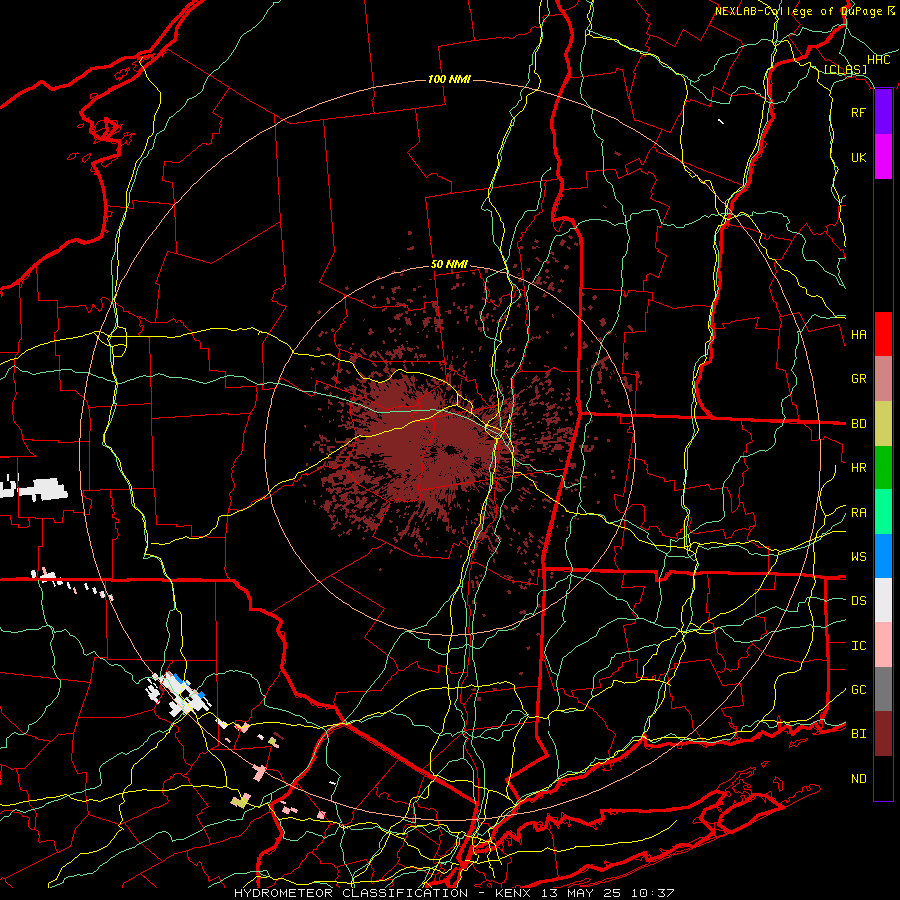Click the dark radar center hole in the echoes
Image resolution: width=900 pixels, height=900 pixels.
click(x=449, y=450)
